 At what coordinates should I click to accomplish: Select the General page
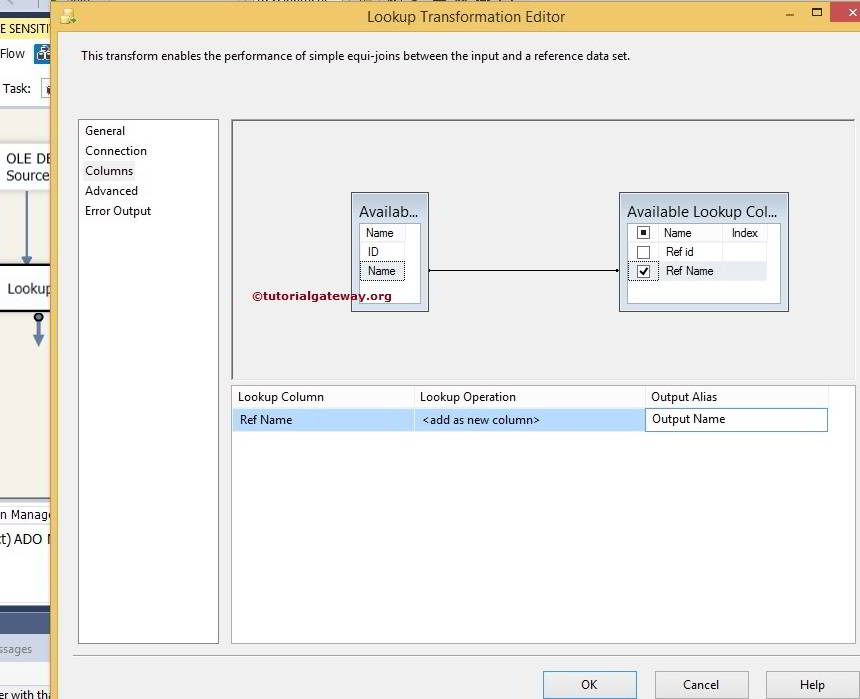(x=104, y=131)
